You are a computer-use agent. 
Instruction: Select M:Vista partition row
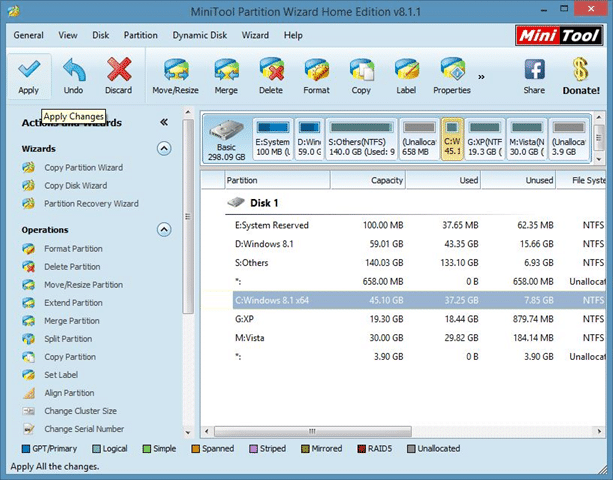click(418, 338)
